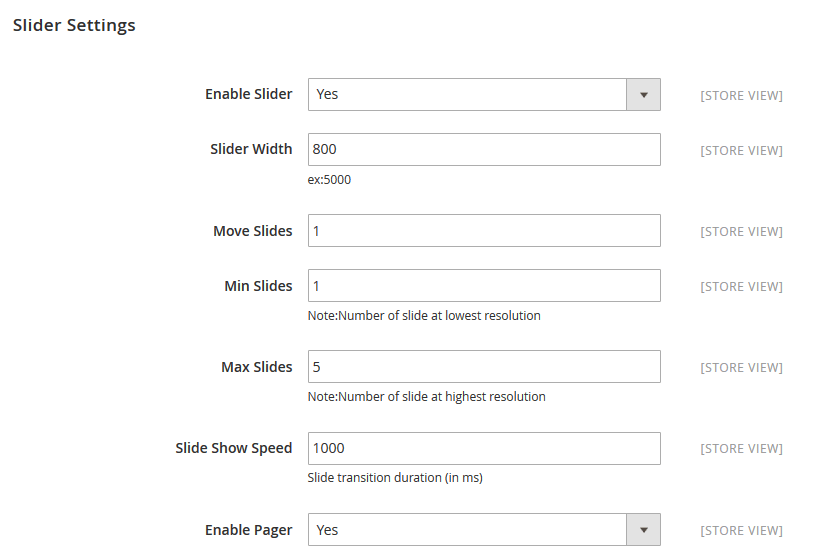Click the Slide Show Speed label

tap(234, 448)
